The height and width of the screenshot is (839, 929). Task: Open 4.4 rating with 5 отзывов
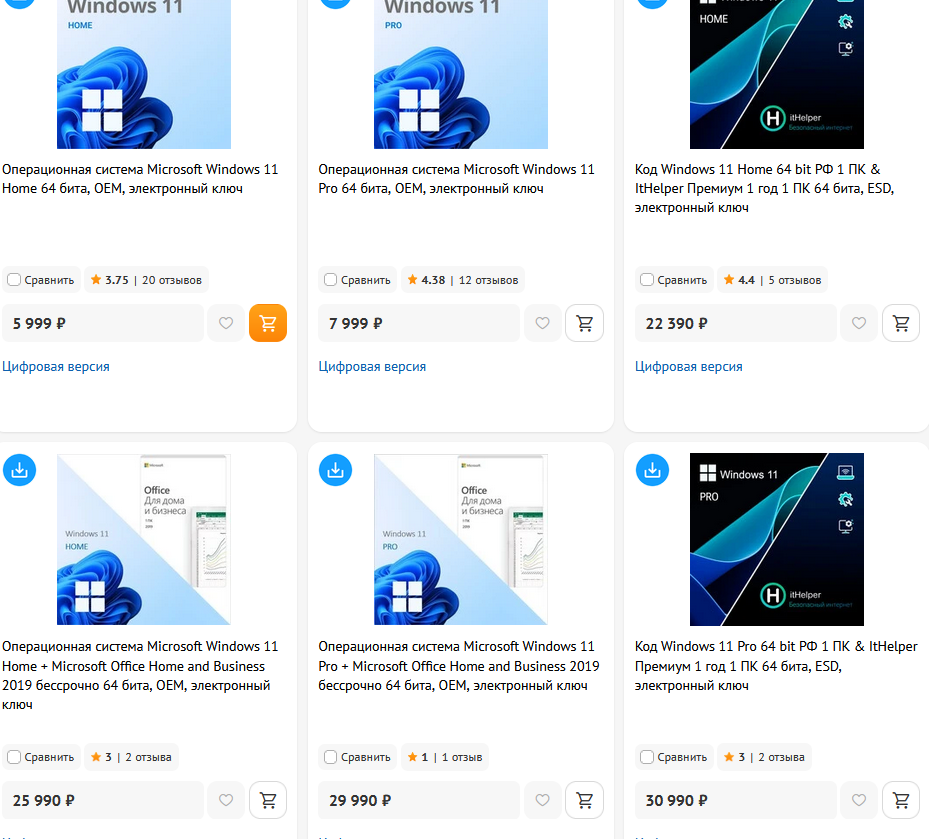point(773,280)
